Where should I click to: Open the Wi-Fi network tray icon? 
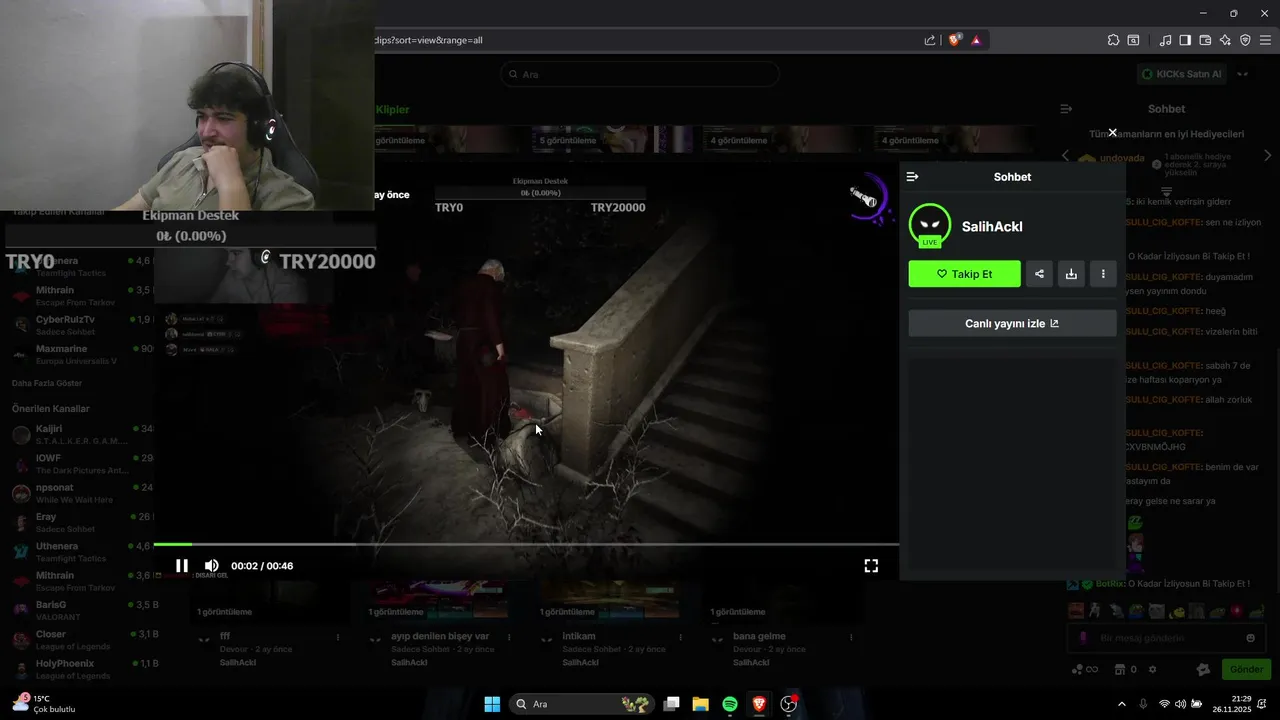click(1164, 704)
